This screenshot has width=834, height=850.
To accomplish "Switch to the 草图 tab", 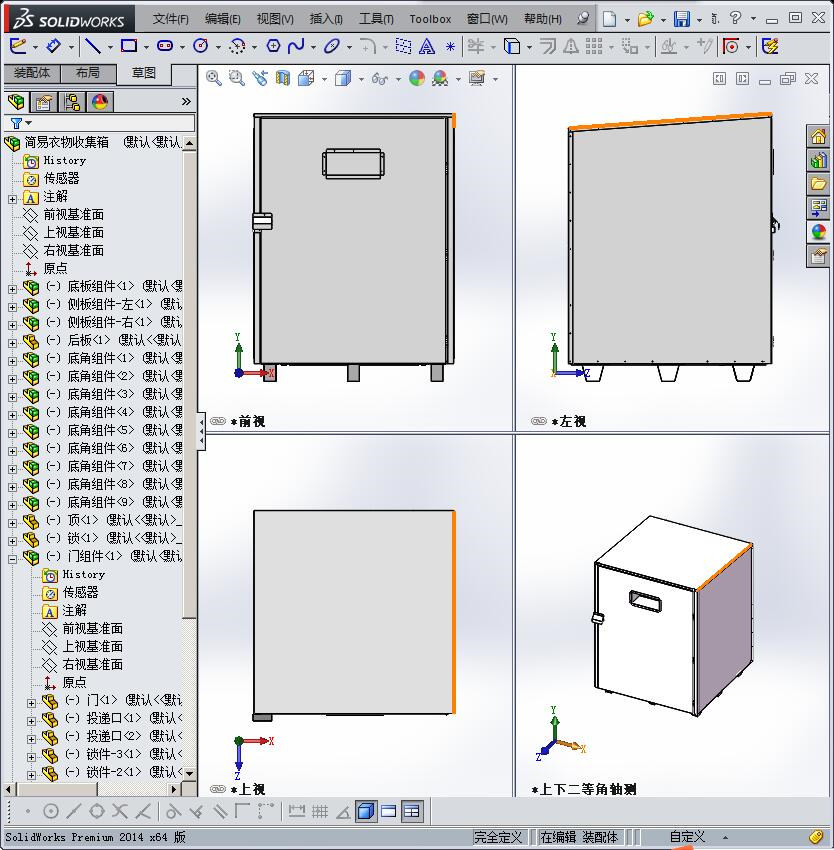I will [144, 73].
